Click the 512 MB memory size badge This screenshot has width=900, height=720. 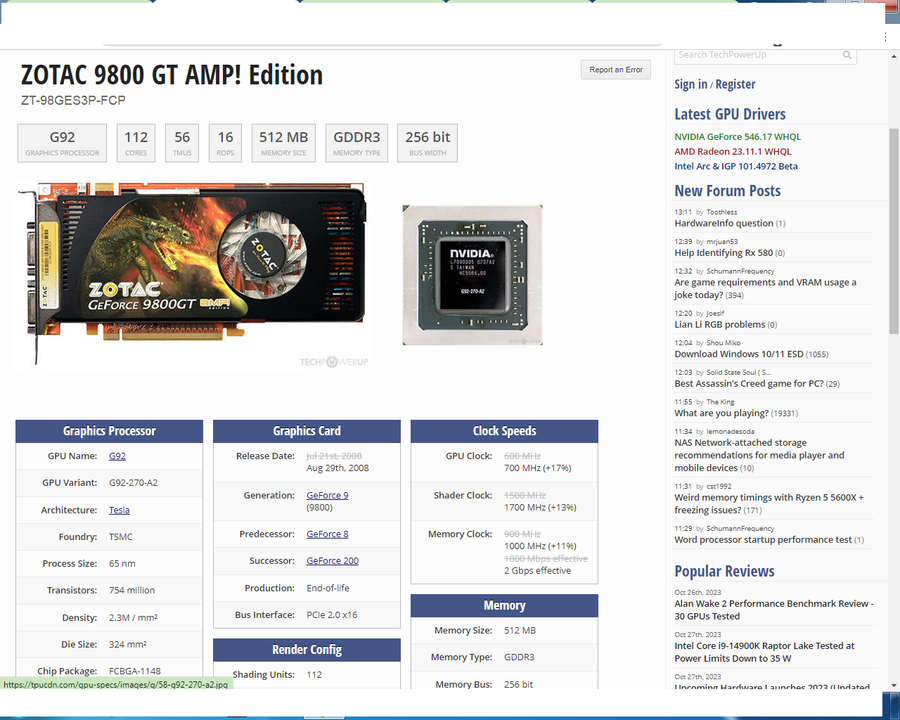284,143
